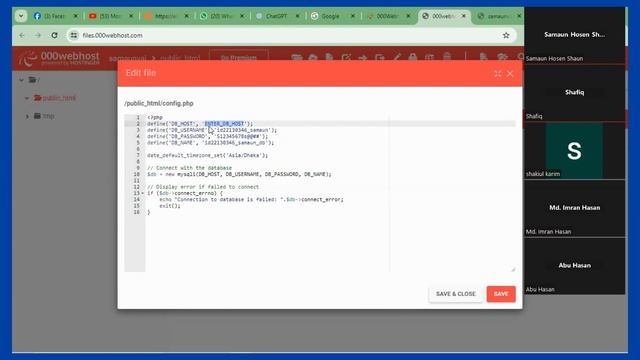
Task: Select the root folder icon in tree
Action: pos(33,80)
